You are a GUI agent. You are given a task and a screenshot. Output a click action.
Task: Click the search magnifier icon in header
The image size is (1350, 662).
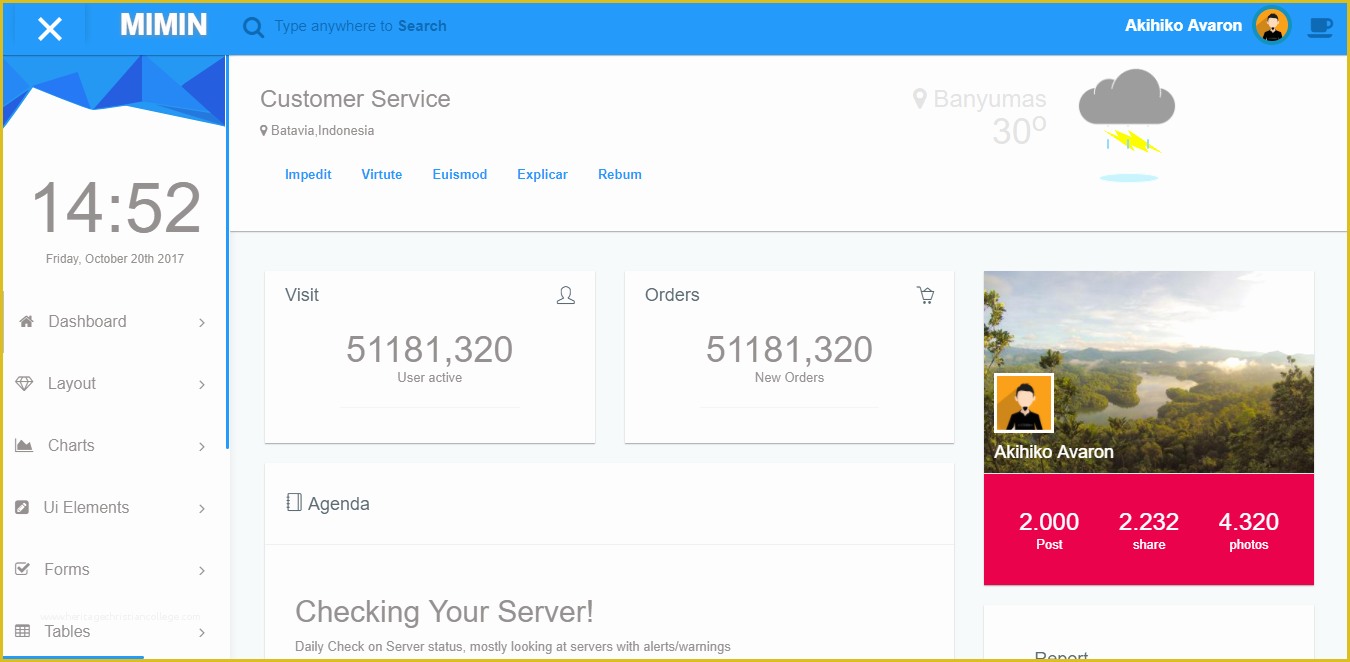(252, 26)
